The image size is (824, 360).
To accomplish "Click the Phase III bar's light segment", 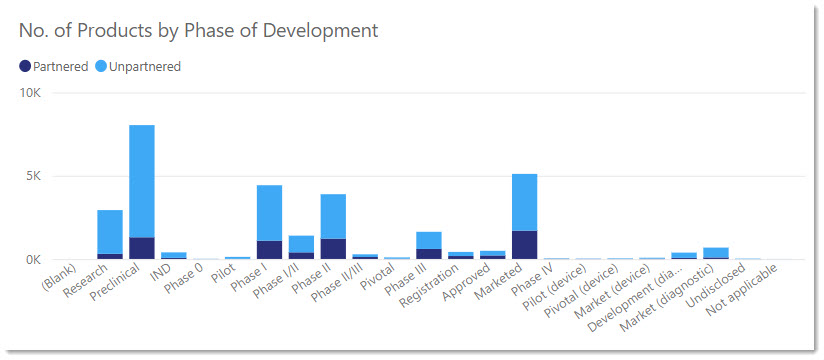I will (x=429, y=240).
